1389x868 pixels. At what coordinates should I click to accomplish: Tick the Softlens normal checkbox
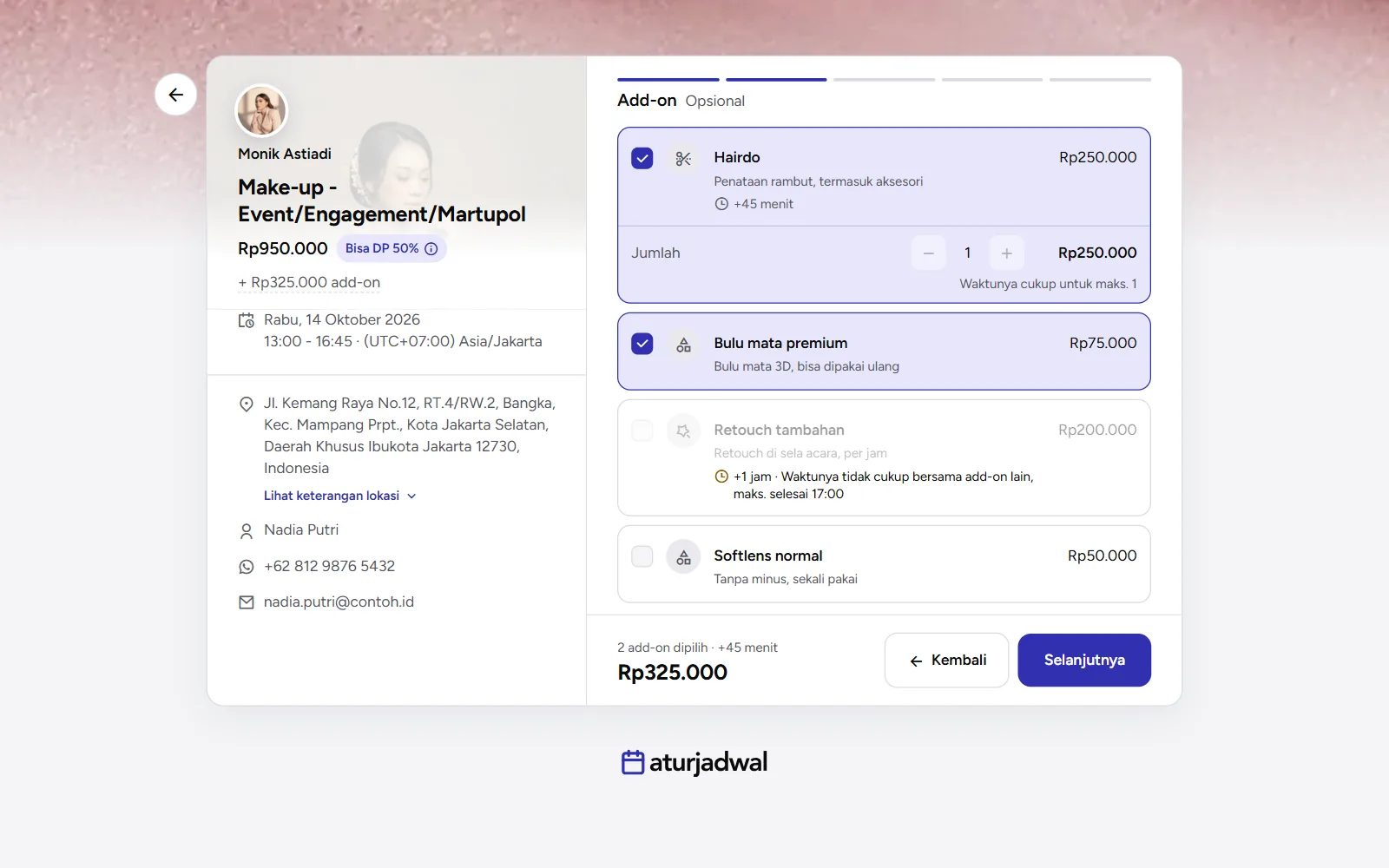[x=642, y=556]
